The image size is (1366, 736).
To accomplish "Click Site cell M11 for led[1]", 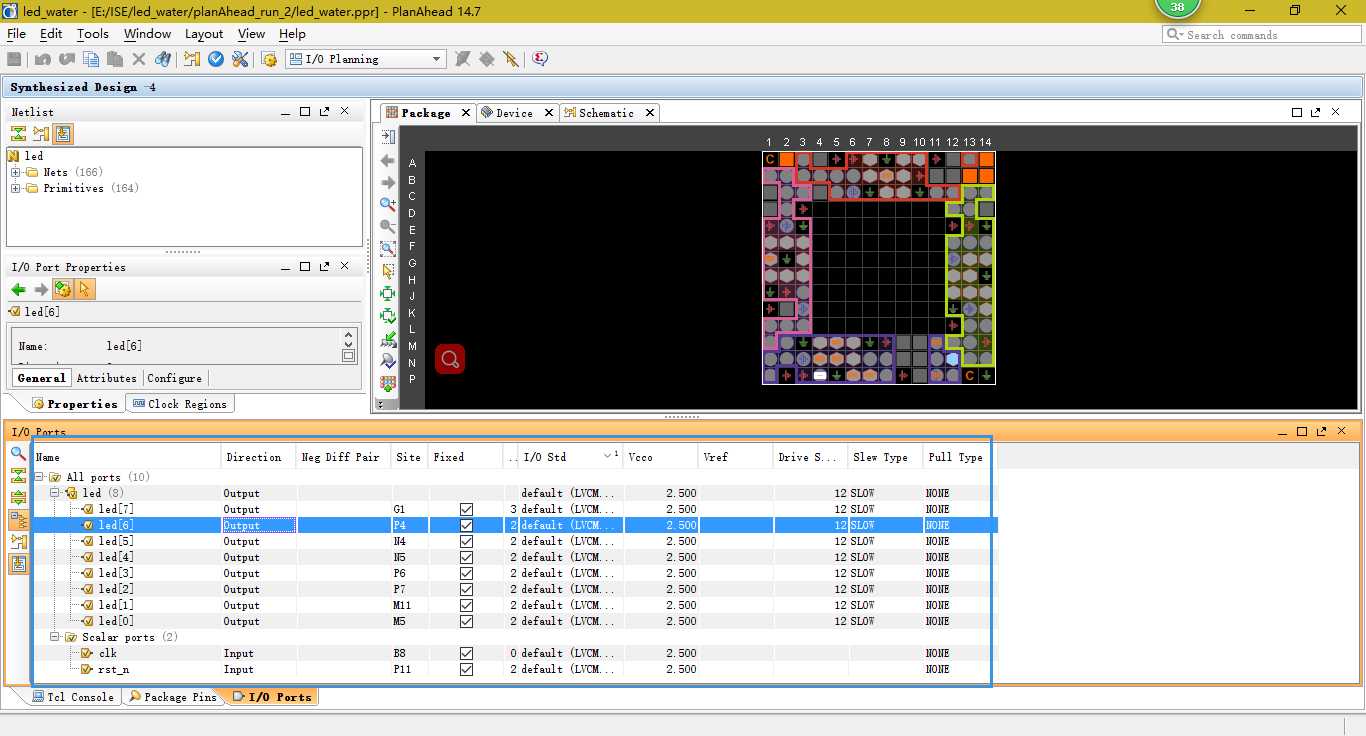I will [409, 605].
